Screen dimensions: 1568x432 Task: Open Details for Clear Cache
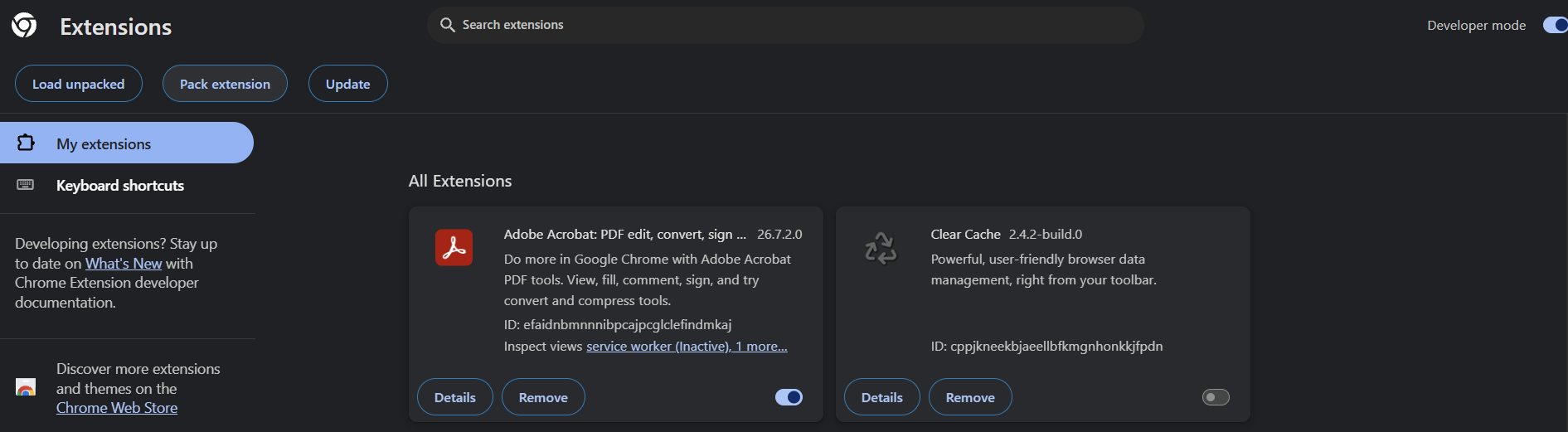tap(882, 397)
